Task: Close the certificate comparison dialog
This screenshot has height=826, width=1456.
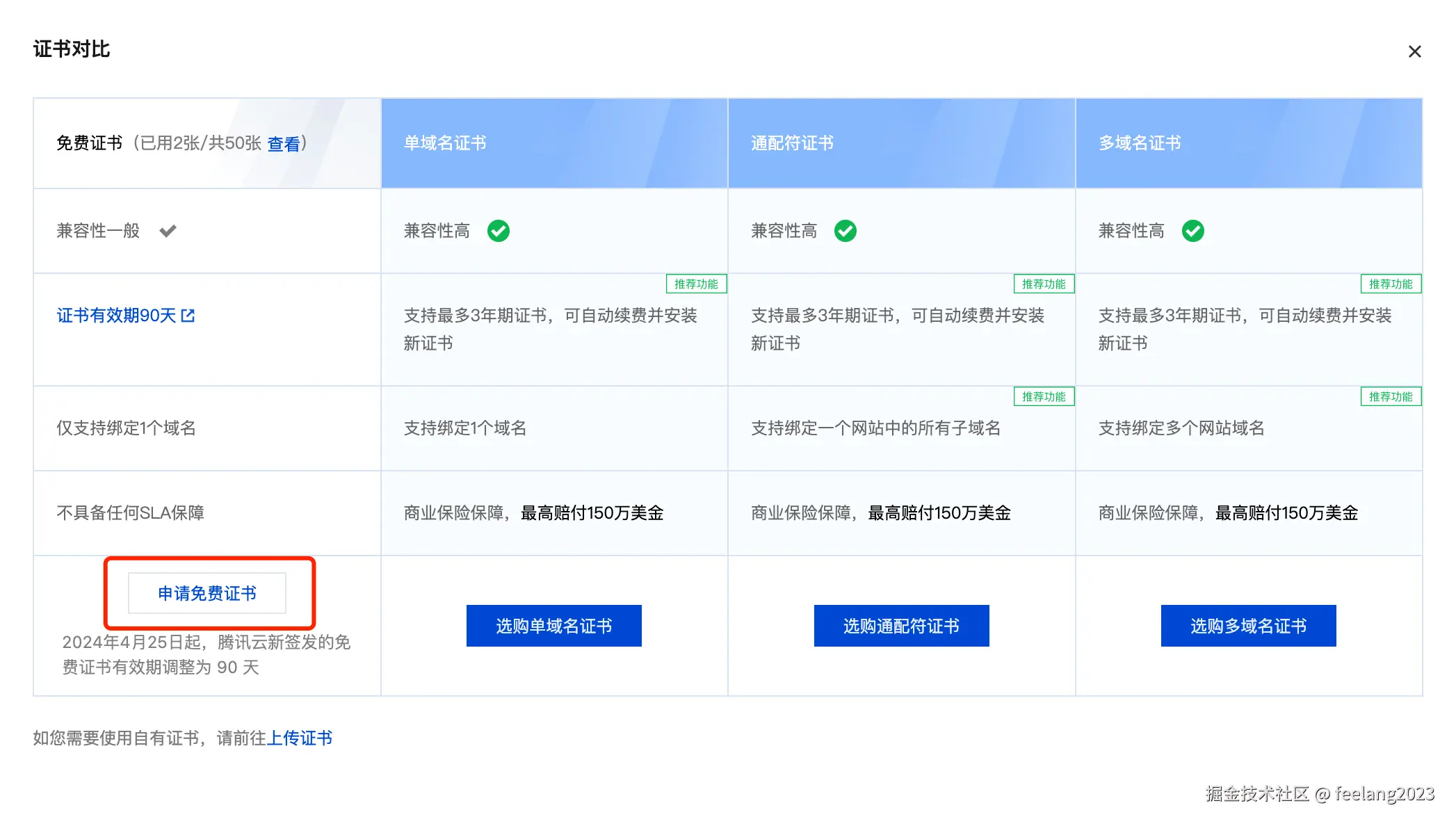Action: point(1414,52)
